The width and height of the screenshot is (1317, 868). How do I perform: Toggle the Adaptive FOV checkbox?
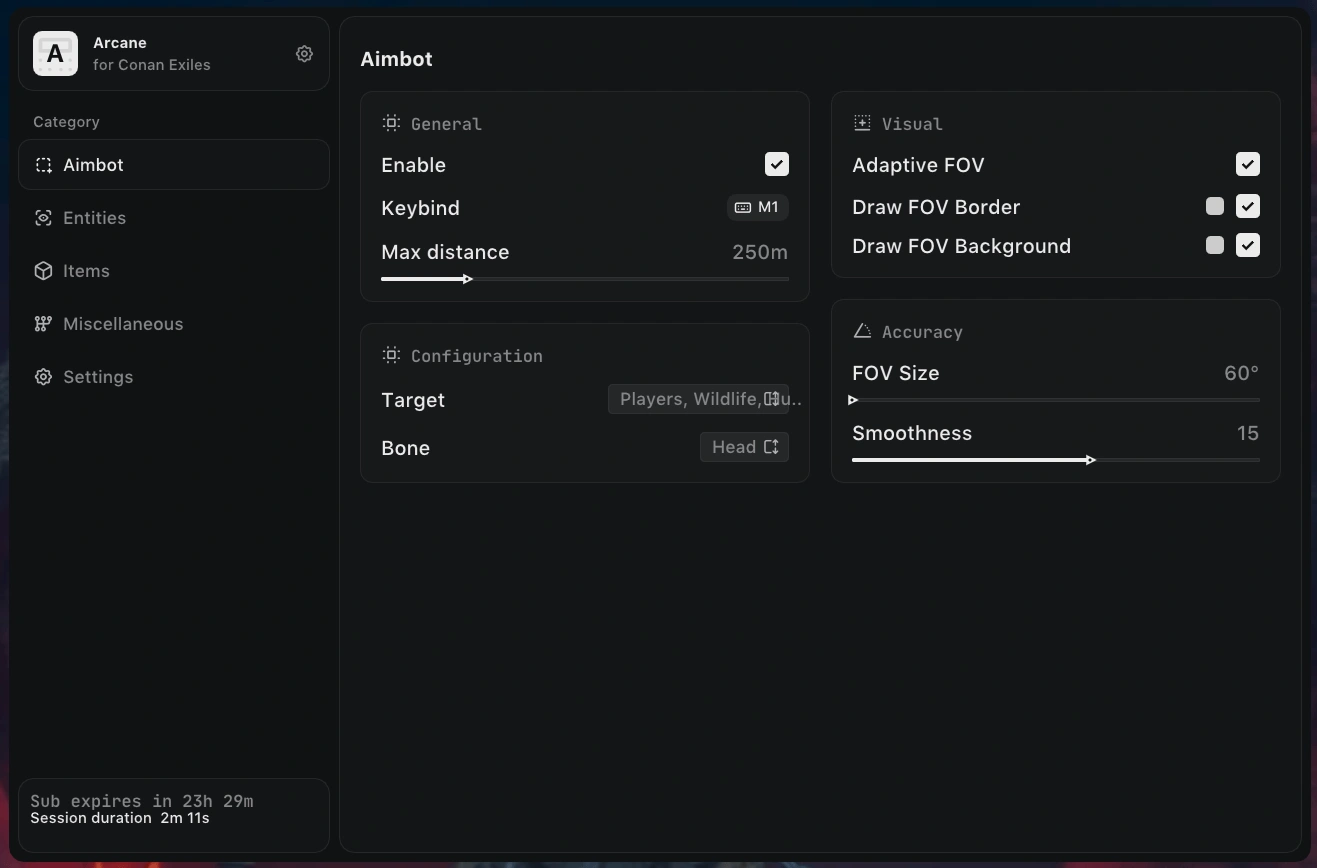[1248, 164]
